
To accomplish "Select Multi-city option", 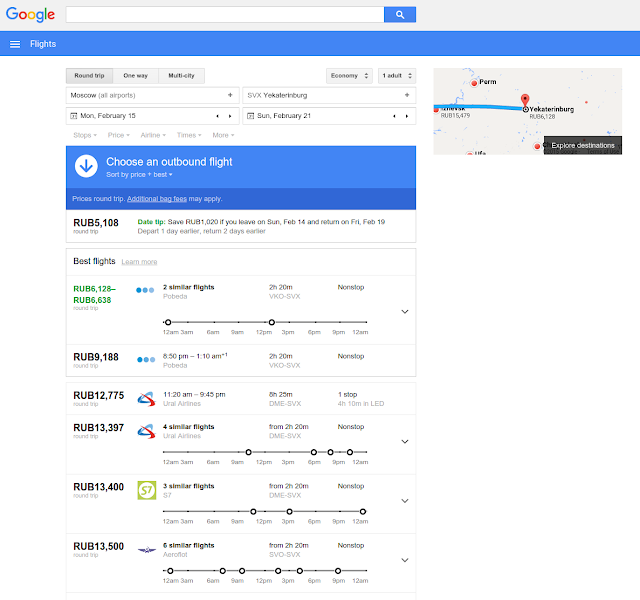I will (182, 76).
